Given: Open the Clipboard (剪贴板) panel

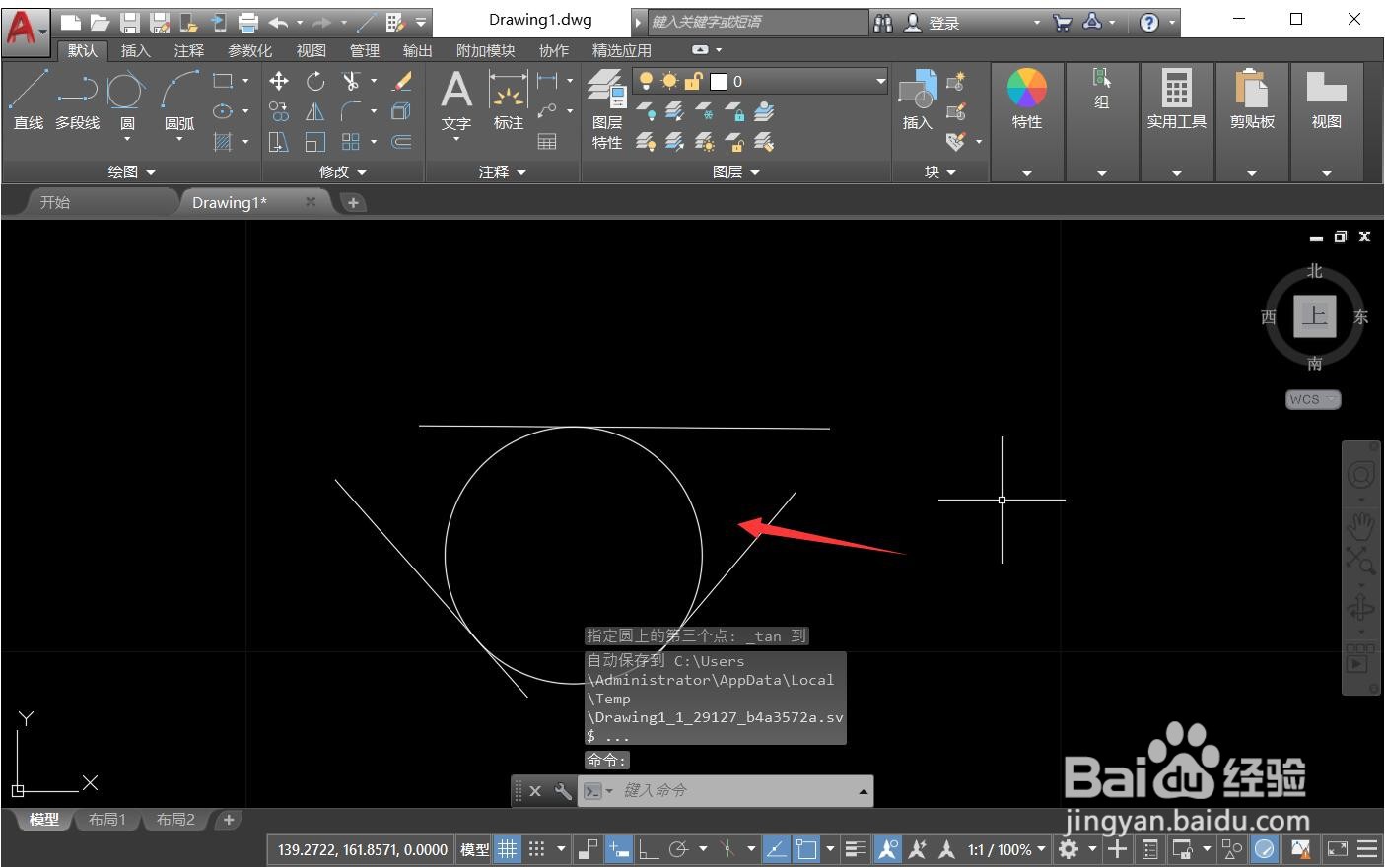Looking at the screenshot, I should (1252, 100).
